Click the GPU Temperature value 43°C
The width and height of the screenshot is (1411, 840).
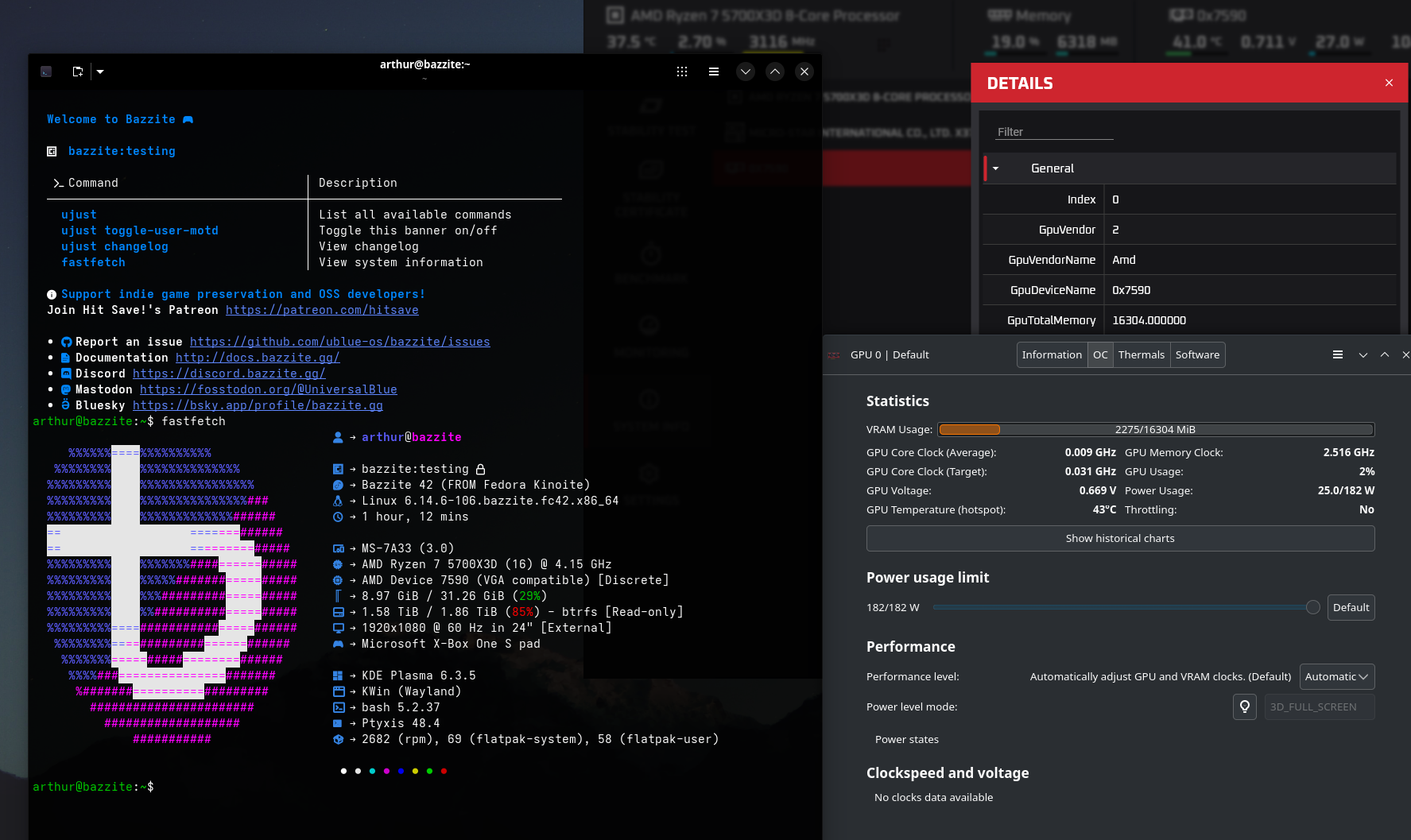pyautogui.click(x=1104, y=509)
